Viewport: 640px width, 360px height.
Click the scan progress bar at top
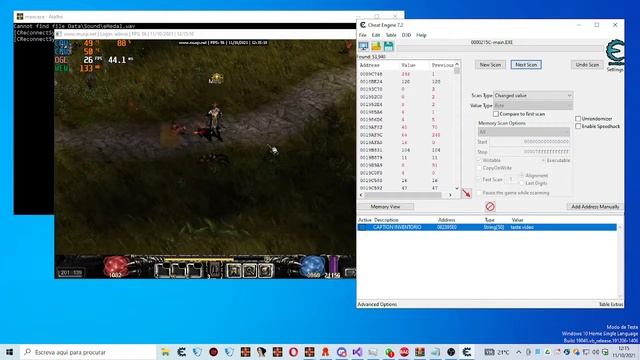click(x=500, y=49)
